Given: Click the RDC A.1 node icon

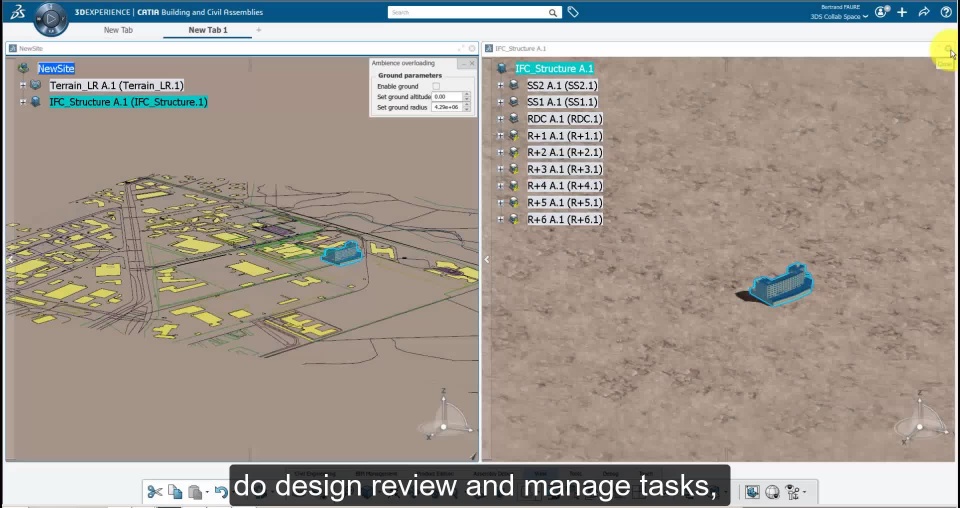Looking at the screenshot, I should coord(514,119).
